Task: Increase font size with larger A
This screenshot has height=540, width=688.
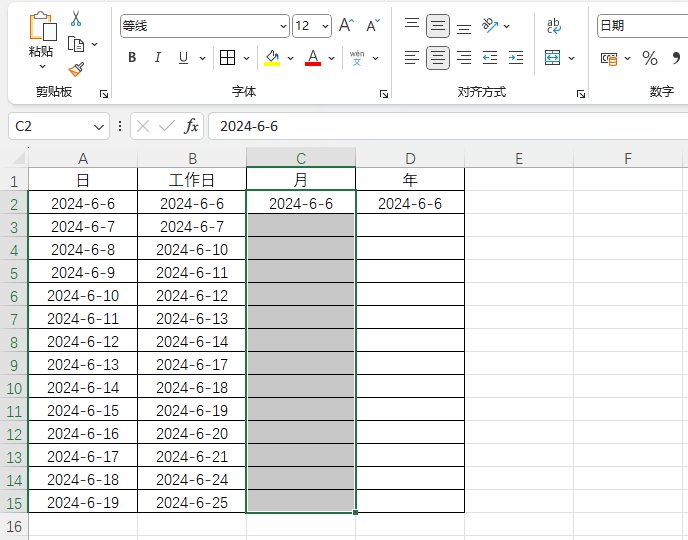Action: coord(347,25)
